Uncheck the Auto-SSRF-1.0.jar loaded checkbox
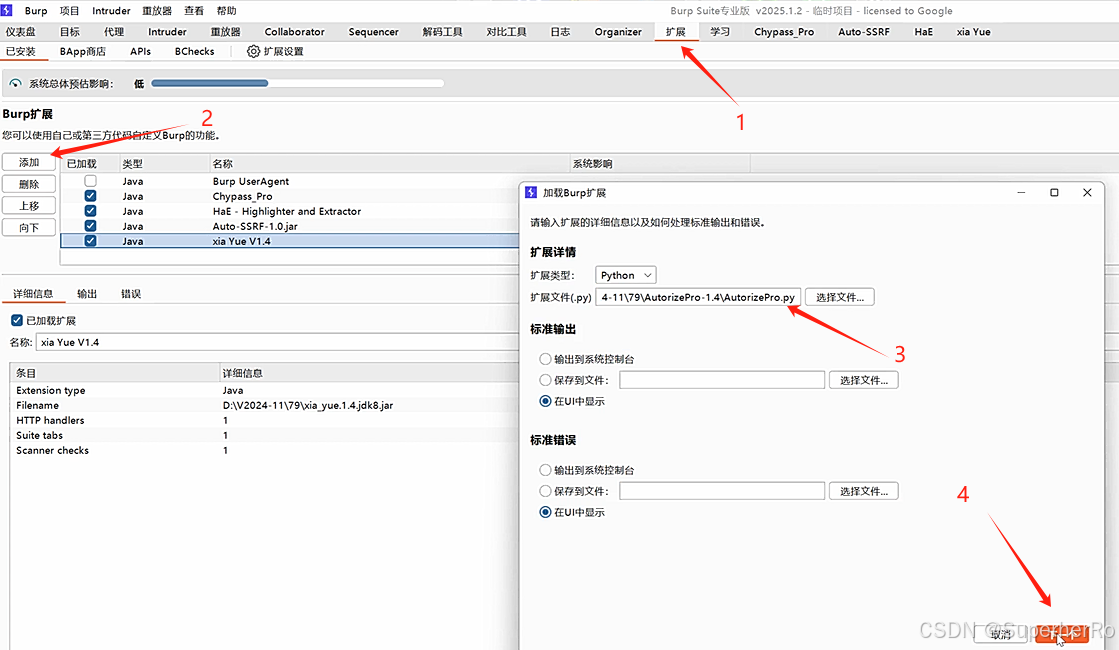This screenshot has height=650, width=1119. [91, 226]
